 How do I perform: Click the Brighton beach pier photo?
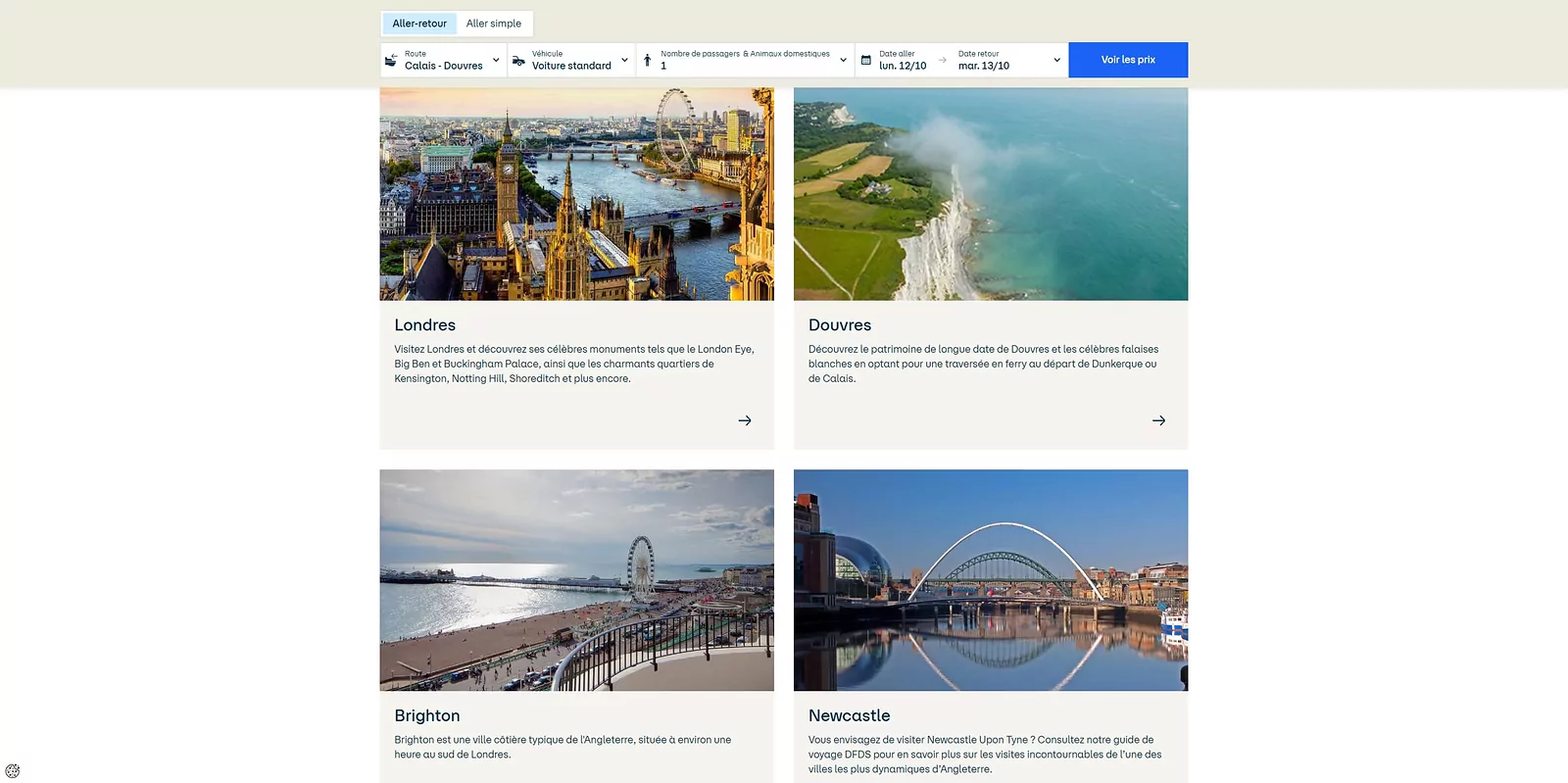577,580
